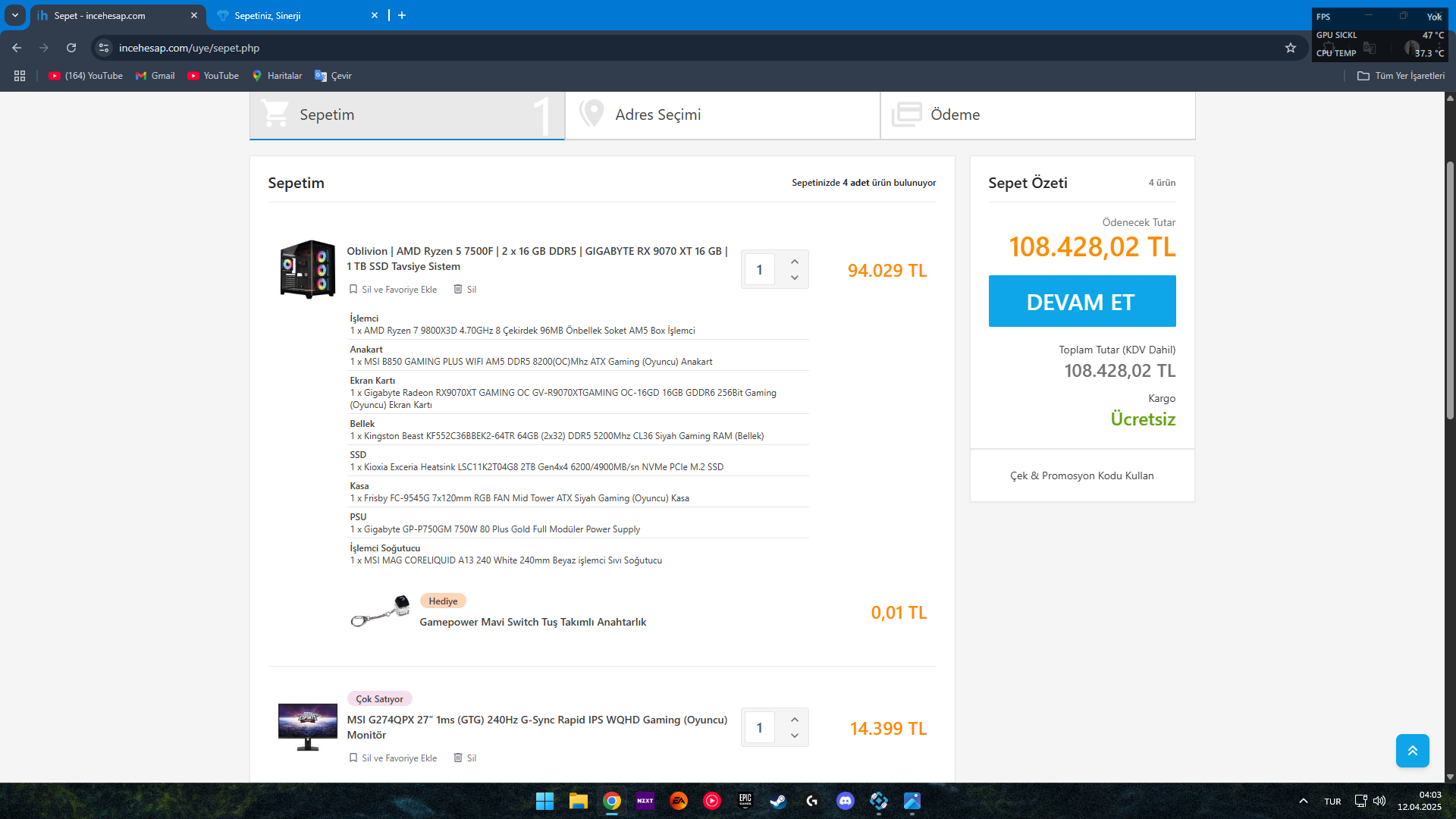Open site information icon in address bar
The height and width of the screenshot is (819, 1456).
coord(105,48)
